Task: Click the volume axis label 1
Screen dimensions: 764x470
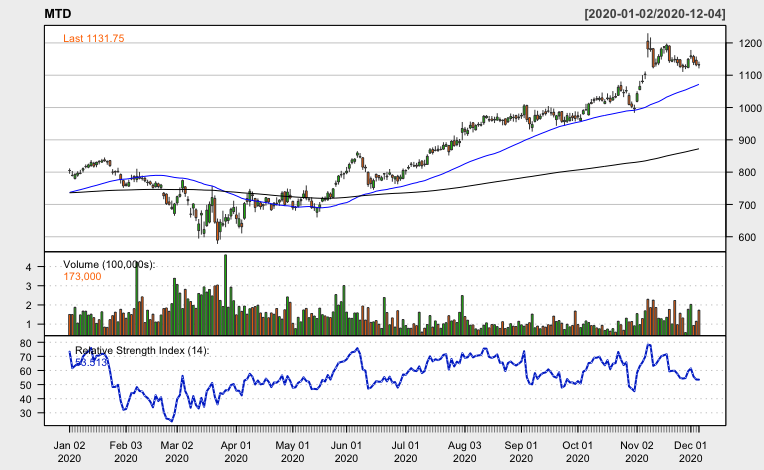Action: click(28, 324)
